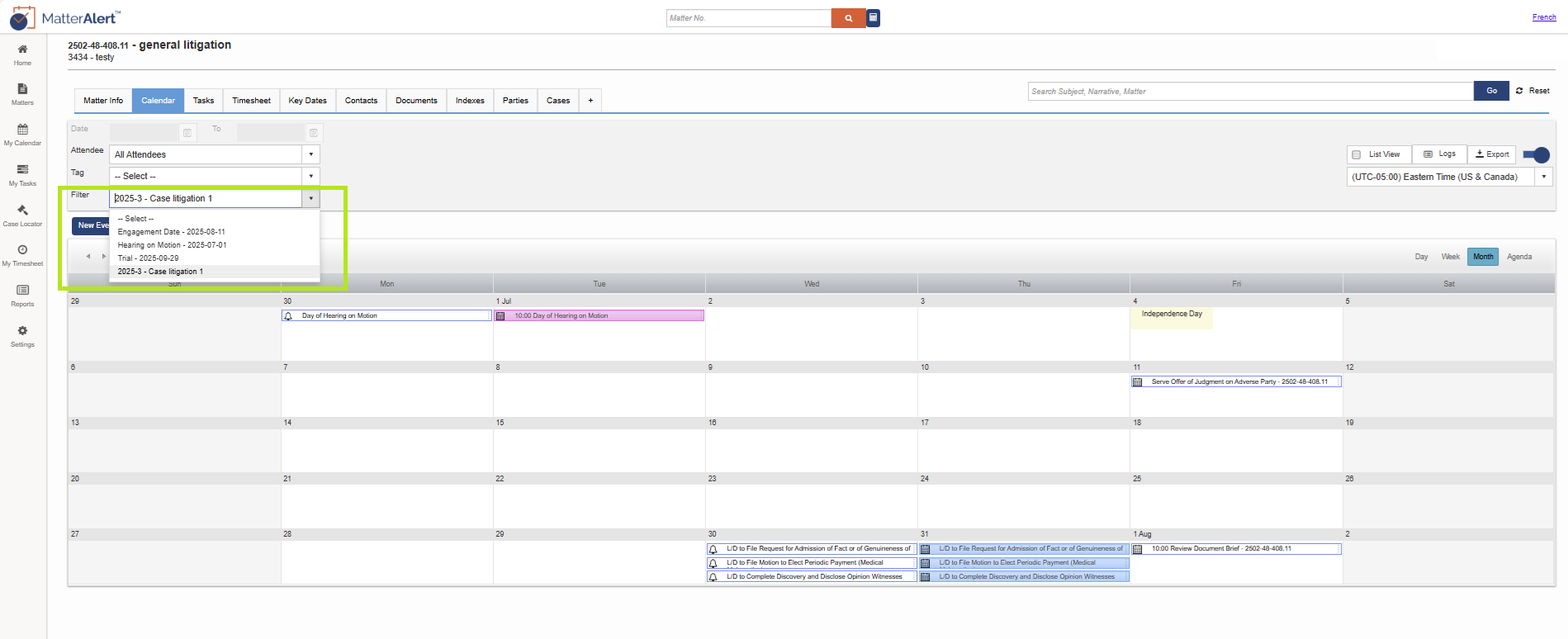Screen dimensions: 1568x639
Task: Open Home from the sidebar
Action: pyautogui.click(x=22, y=54)
